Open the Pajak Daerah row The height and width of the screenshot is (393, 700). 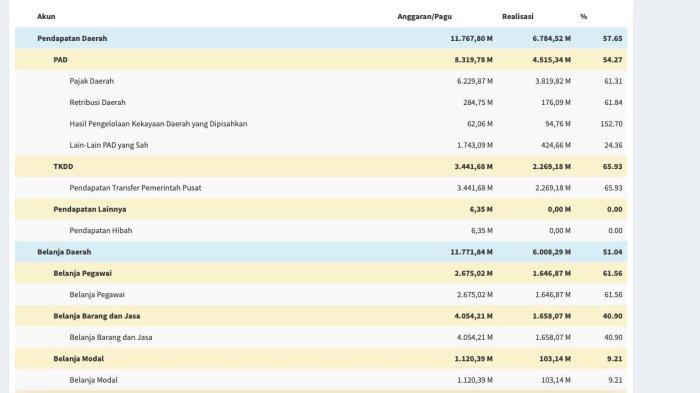tap(321, 81)
